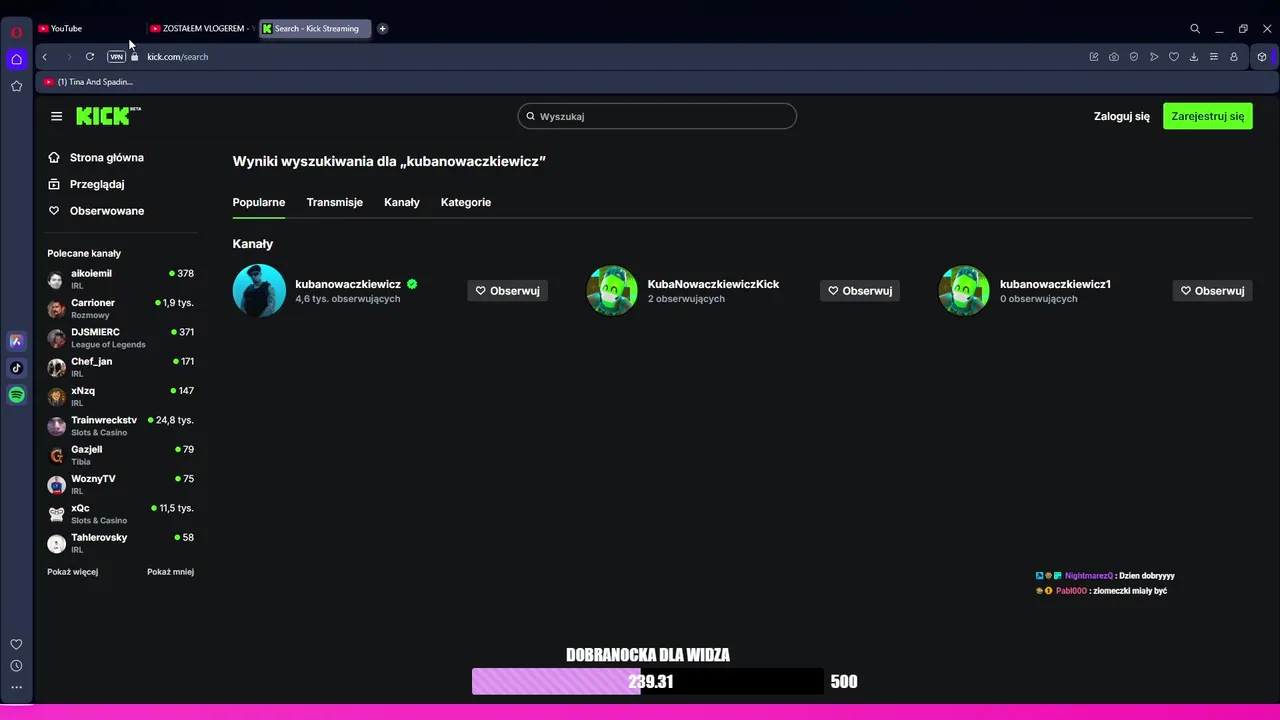Image resolution: width=1280 pixels, height=720 pixels.
Task: Go back with browser back arrow
Action: 45,57
